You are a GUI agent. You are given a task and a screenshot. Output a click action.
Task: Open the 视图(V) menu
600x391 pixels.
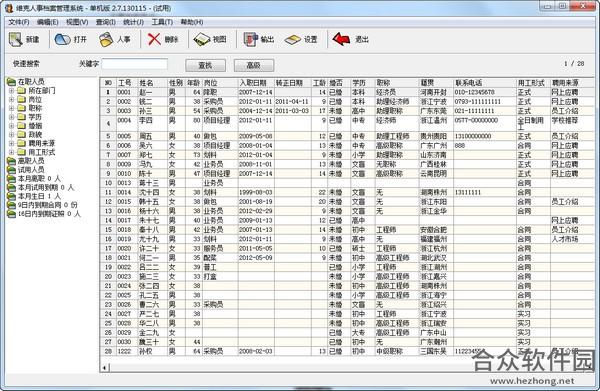pos(77,22)
